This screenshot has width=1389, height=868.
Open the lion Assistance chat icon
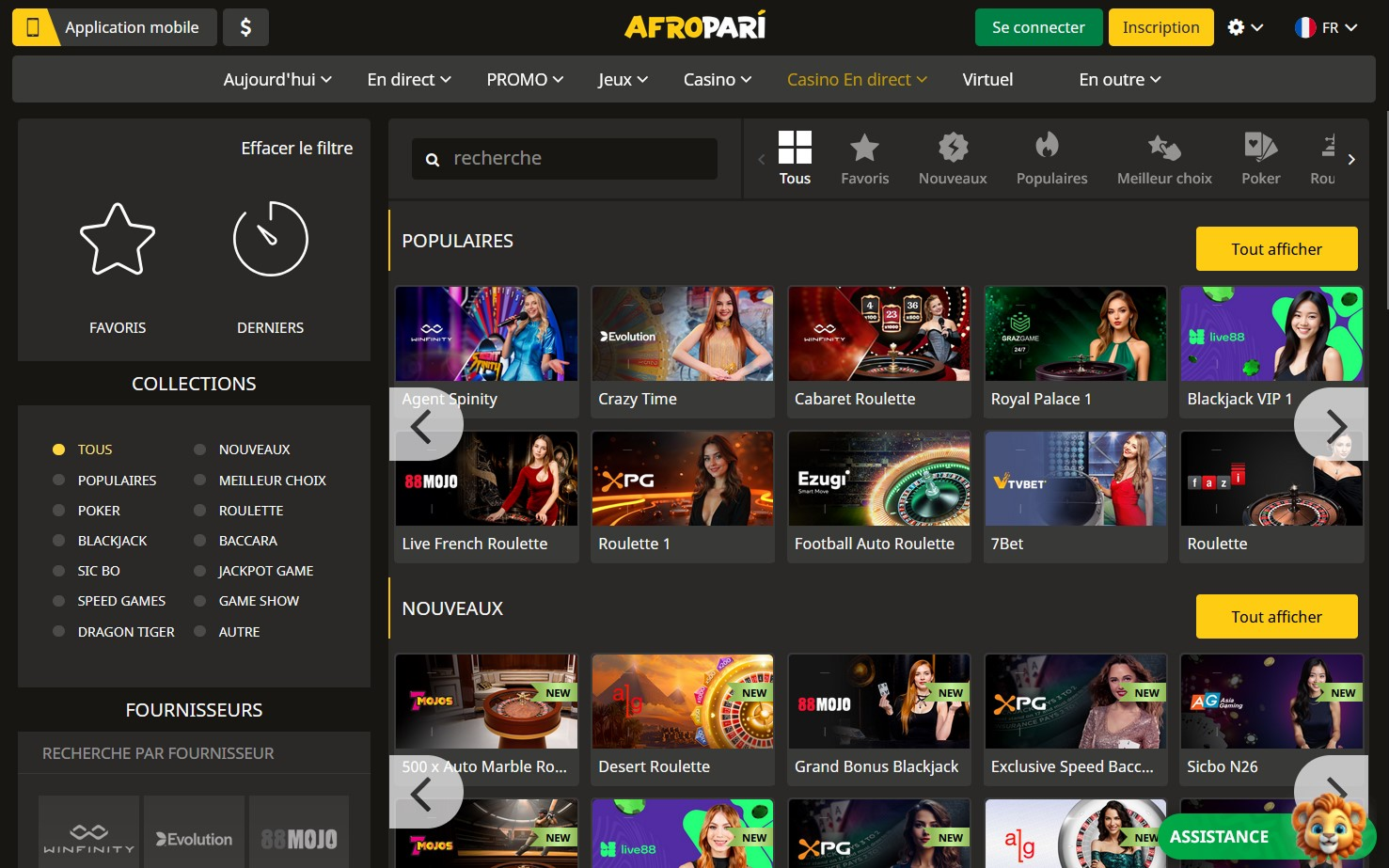(x=1328, y=831)
